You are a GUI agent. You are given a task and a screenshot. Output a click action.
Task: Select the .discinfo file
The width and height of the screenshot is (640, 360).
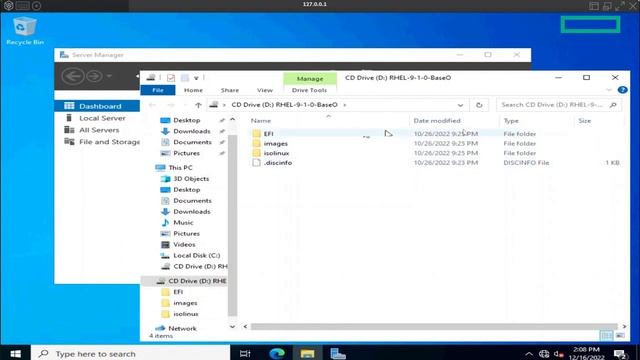(x=278, y=163)
